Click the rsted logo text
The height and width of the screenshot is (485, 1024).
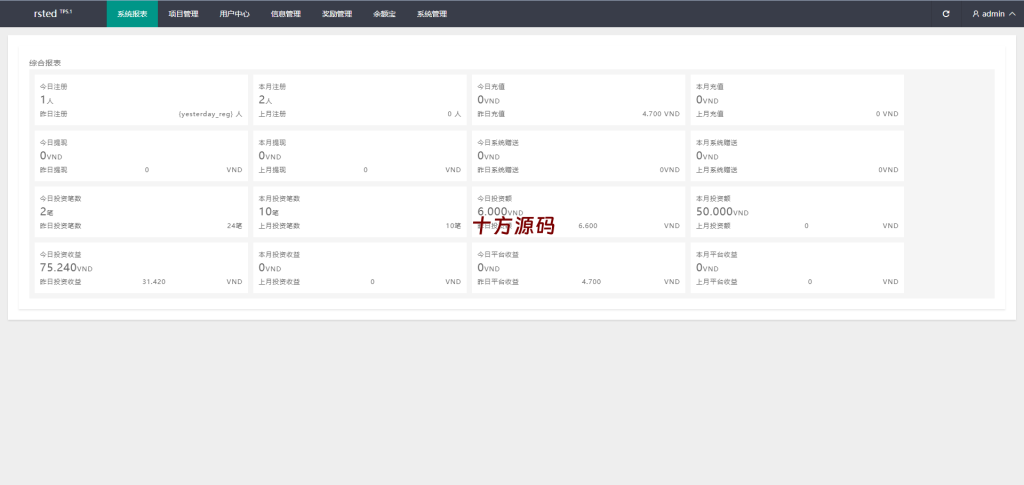tap(52, 14)
